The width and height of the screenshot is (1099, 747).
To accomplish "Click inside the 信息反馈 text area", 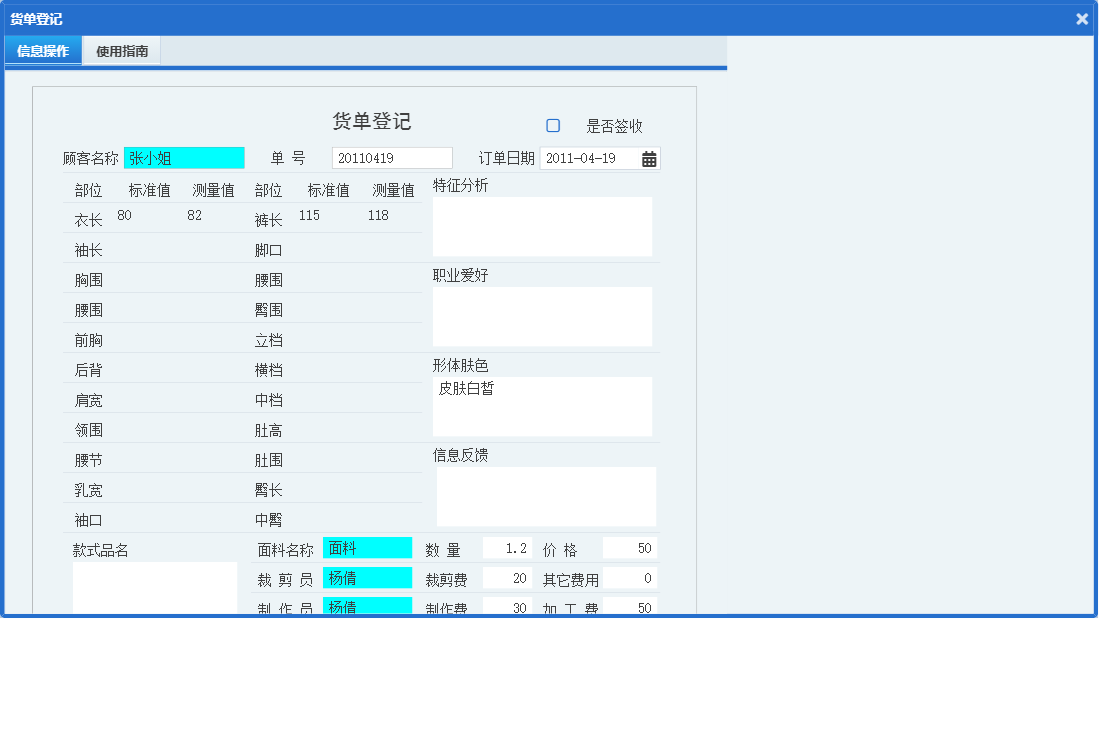I will (x=545, y=496).
